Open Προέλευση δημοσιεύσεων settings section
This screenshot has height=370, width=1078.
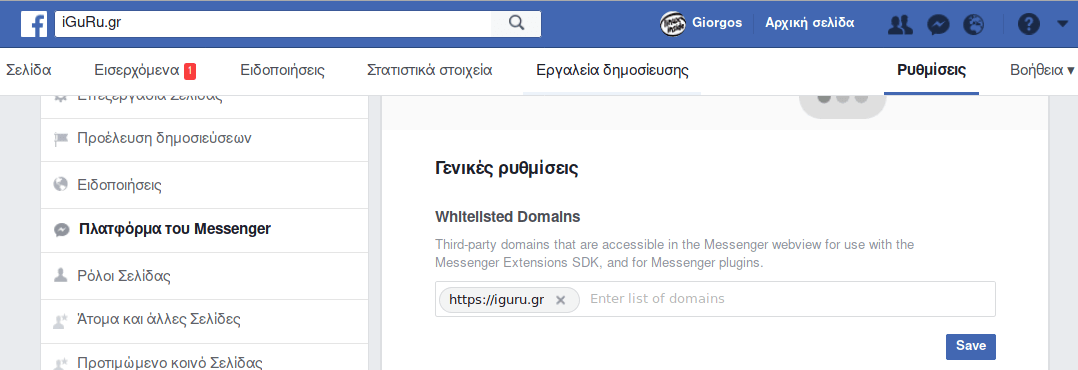[205, 139]
